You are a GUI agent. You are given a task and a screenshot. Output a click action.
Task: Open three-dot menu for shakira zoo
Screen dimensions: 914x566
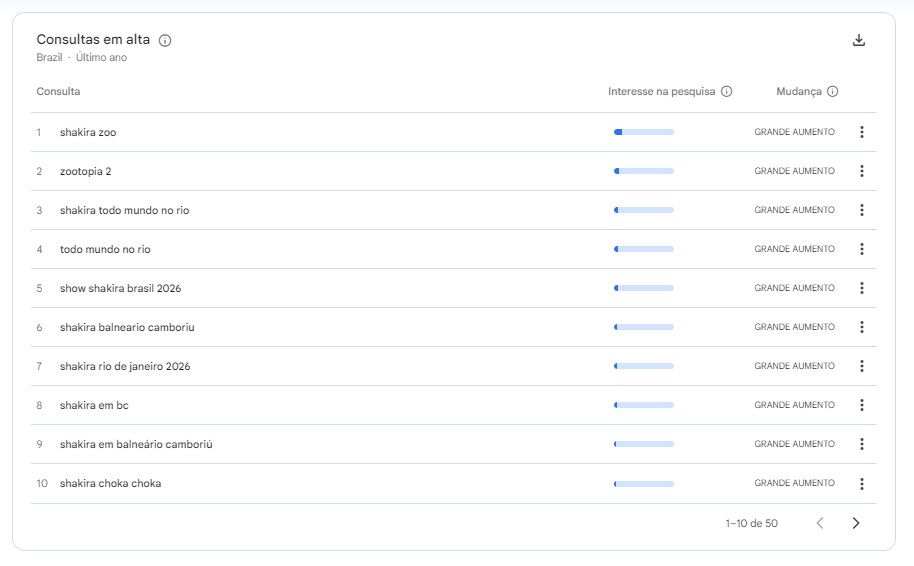click(x=861, y=132)
